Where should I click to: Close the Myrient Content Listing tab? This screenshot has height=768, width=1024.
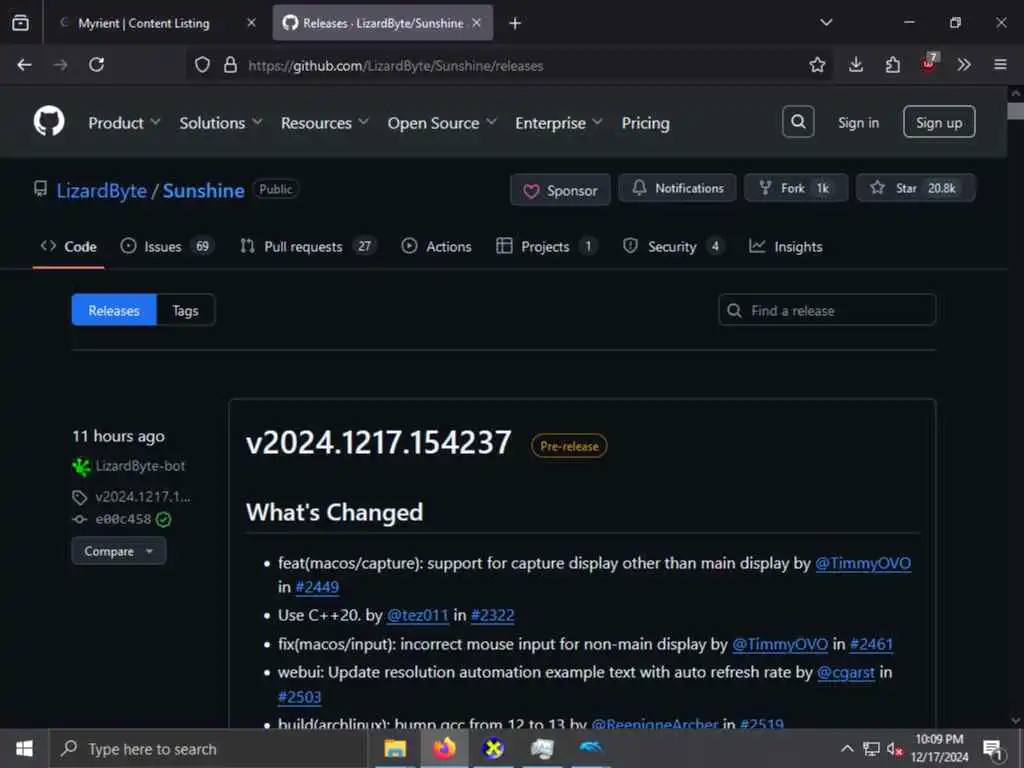tap(251, 23)
